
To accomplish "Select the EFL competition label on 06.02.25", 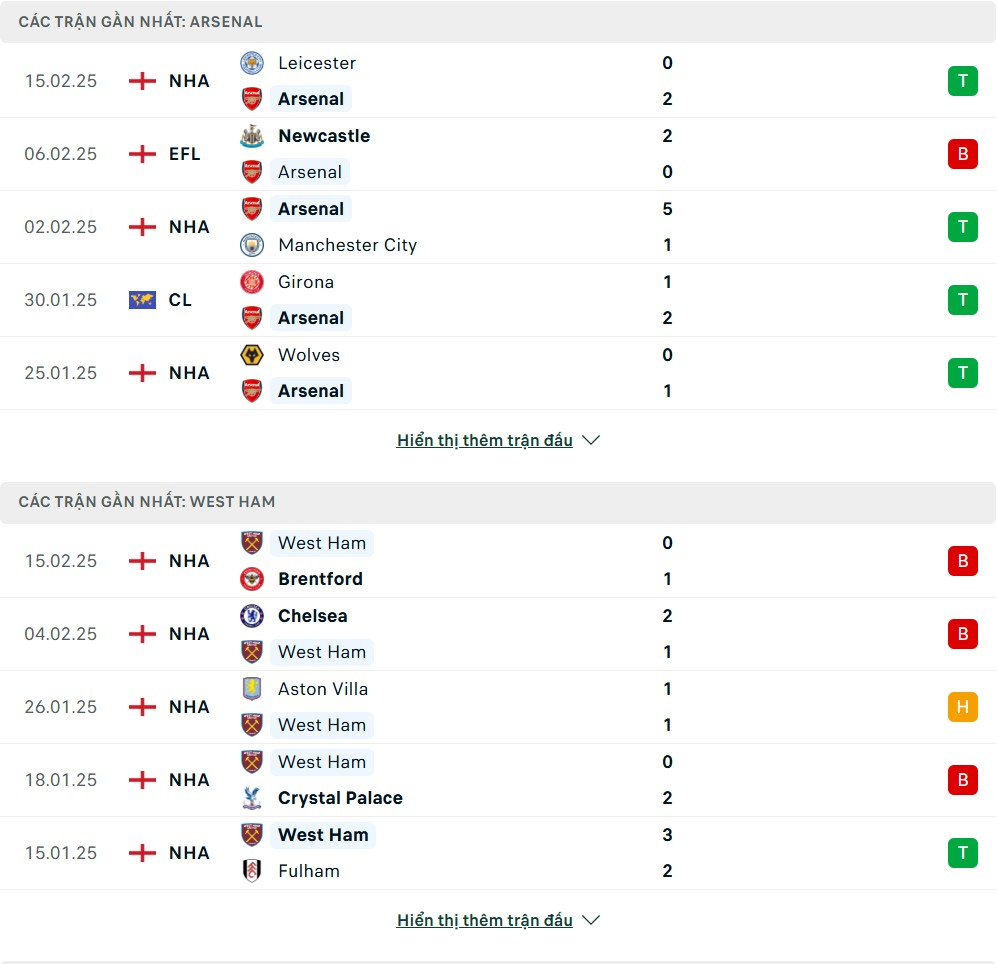I will point(184,154).
